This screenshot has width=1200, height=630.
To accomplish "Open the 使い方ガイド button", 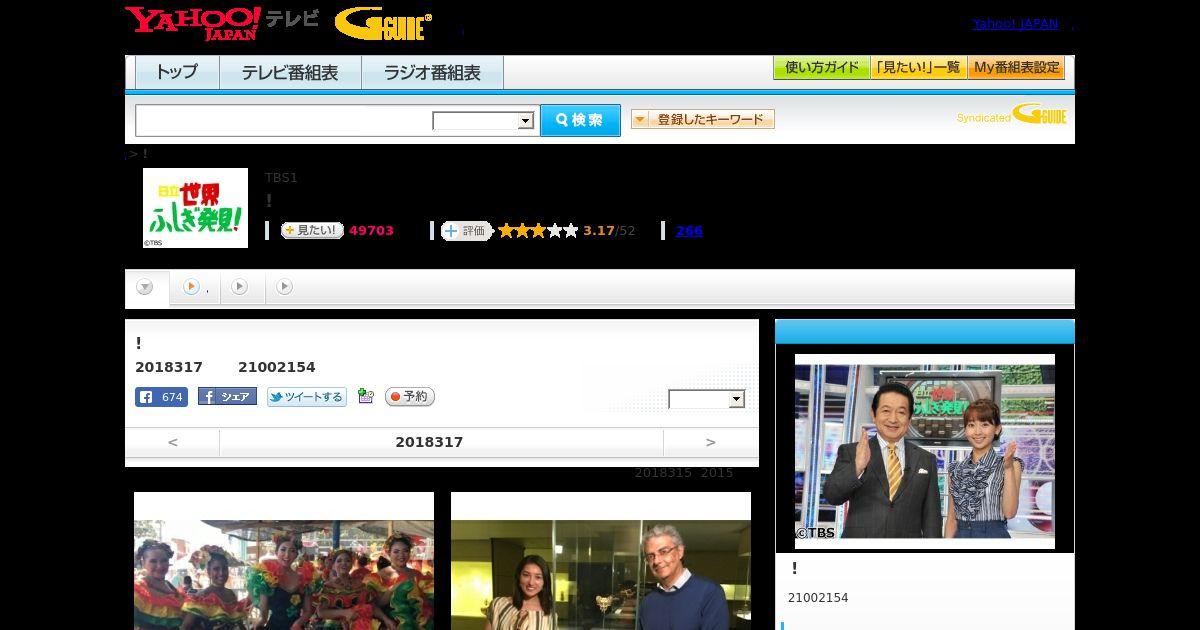I will click(x=821, y=68).
